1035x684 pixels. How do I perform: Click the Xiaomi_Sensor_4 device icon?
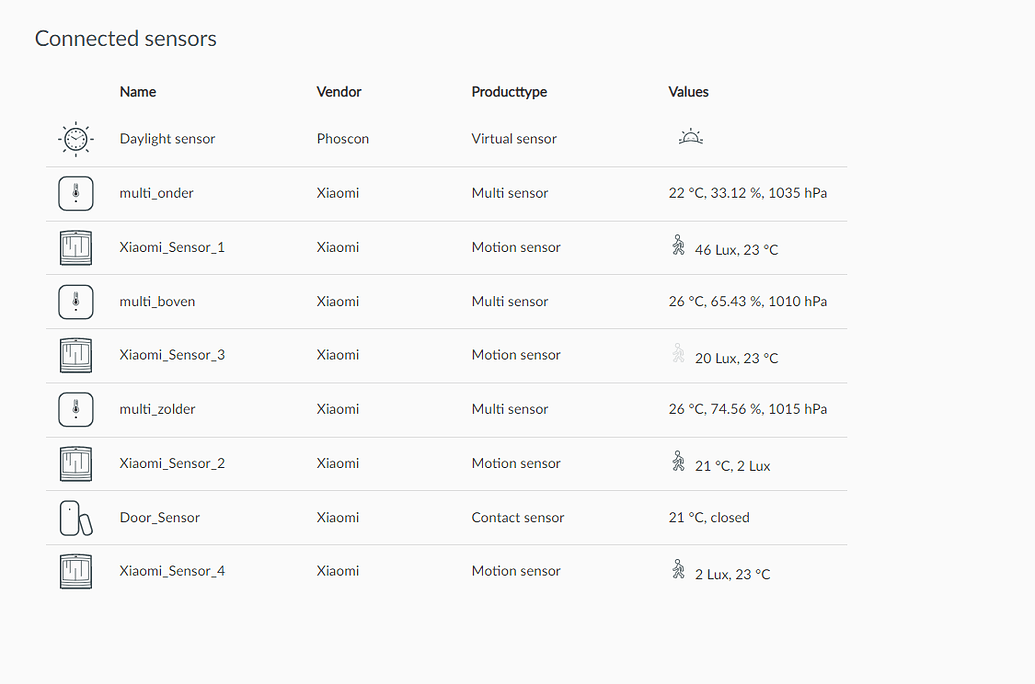tap(75, 571)
